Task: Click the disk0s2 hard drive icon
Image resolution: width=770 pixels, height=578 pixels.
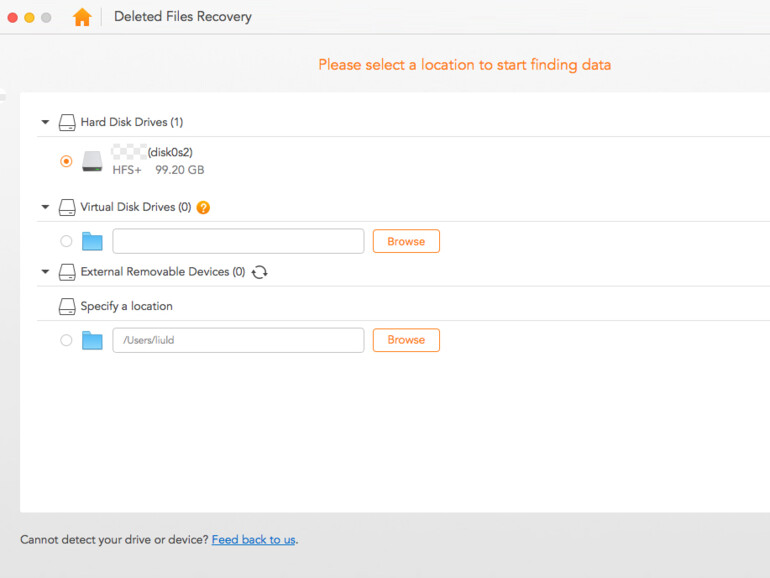Action: [93, 161]
